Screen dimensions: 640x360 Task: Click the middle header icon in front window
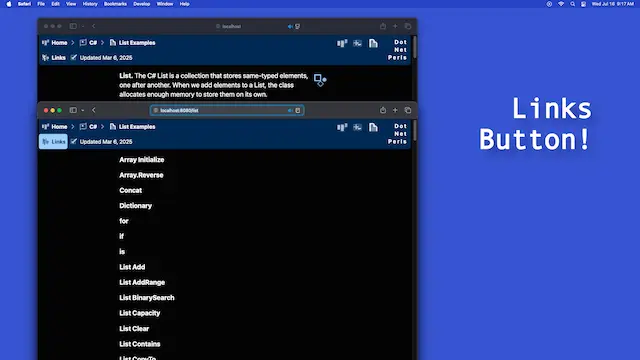(358, 127)
